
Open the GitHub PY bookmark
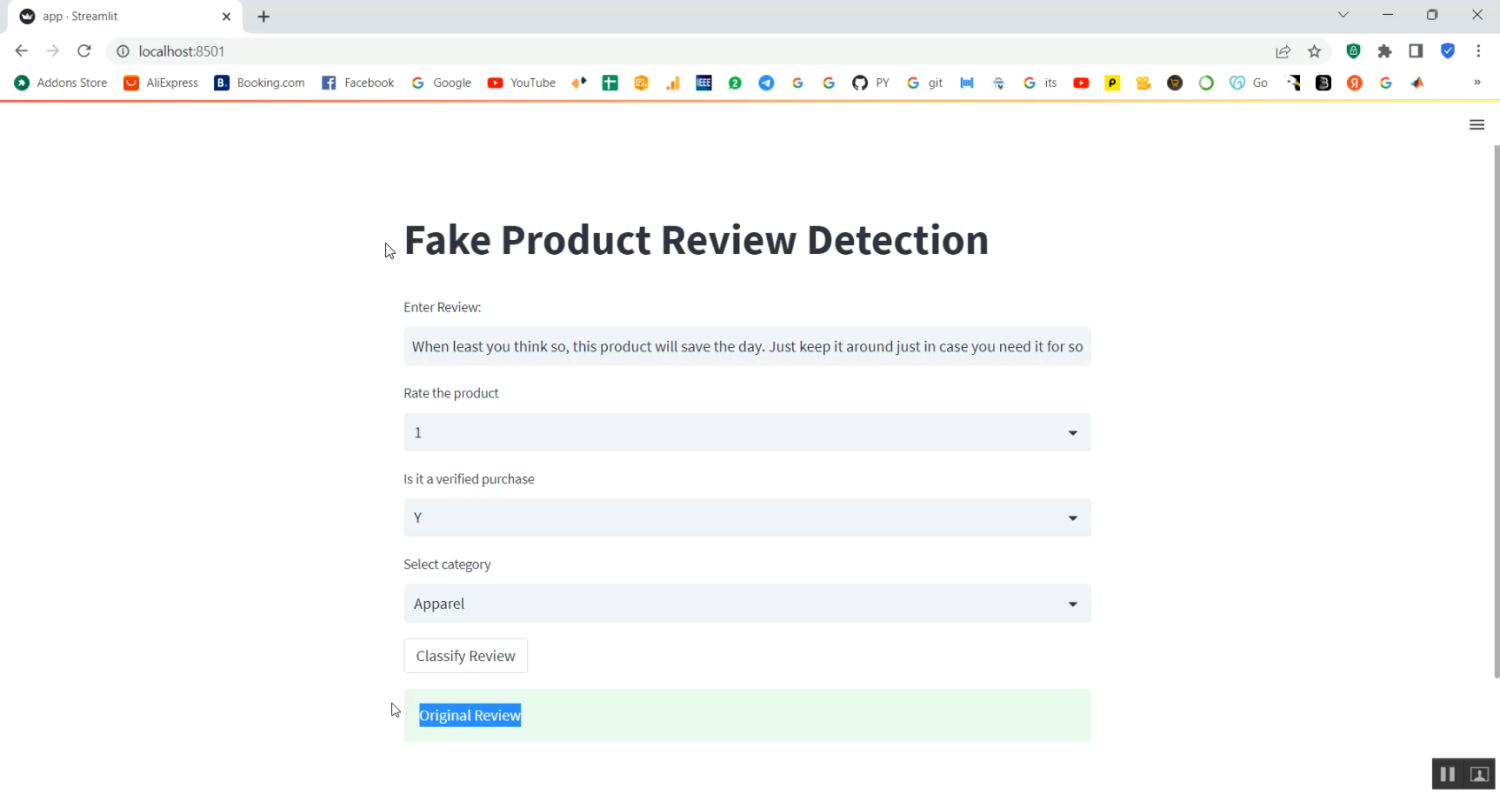(870, 83)
